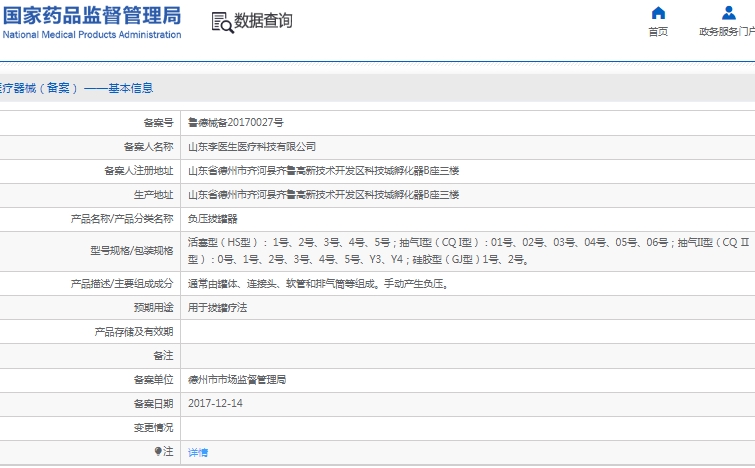Select the value 用于拔罐疗法

(x=217, y=308)
